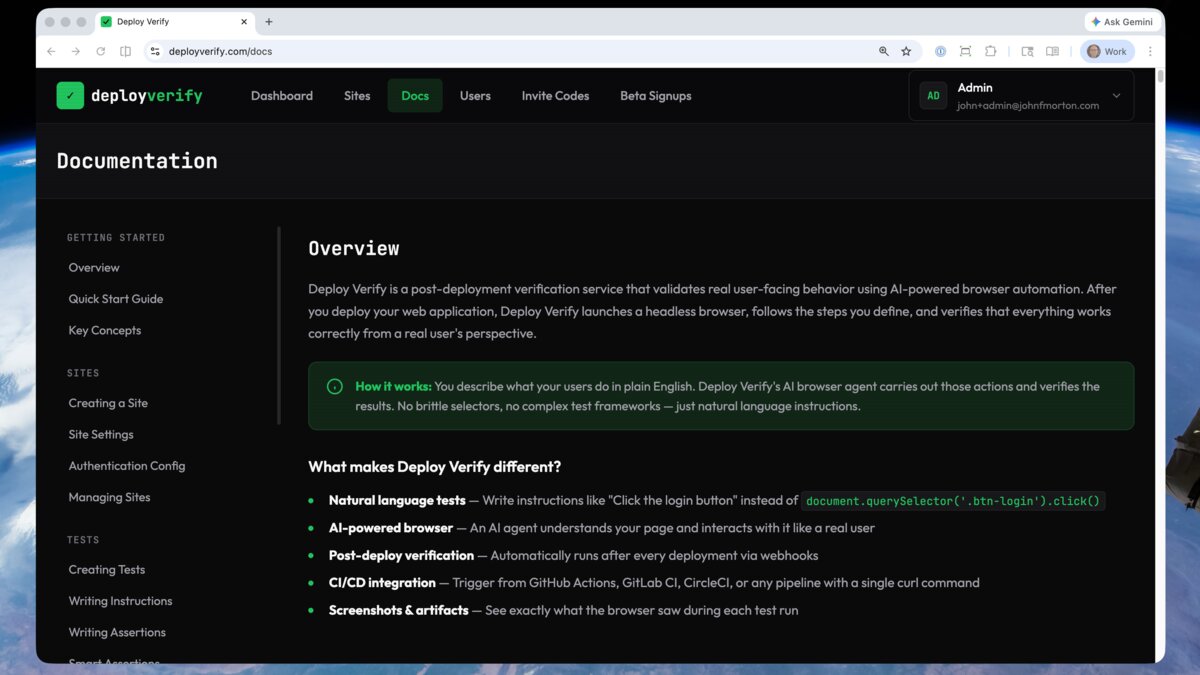Screen dimensions: 1200x675
Task: Select the Docs nav tab
Action: tap(415, 96)
